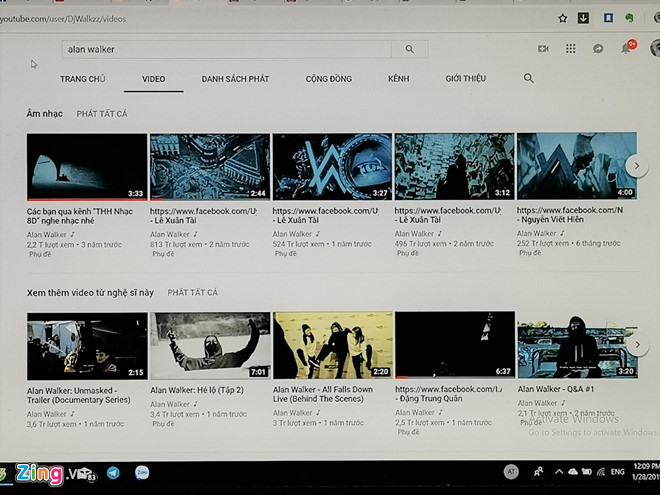The height and width of the screenshot is (495, 660).
Task: Click title 'Các bạn qua kênh THH Nhạc 8D'
Action: 80,216
